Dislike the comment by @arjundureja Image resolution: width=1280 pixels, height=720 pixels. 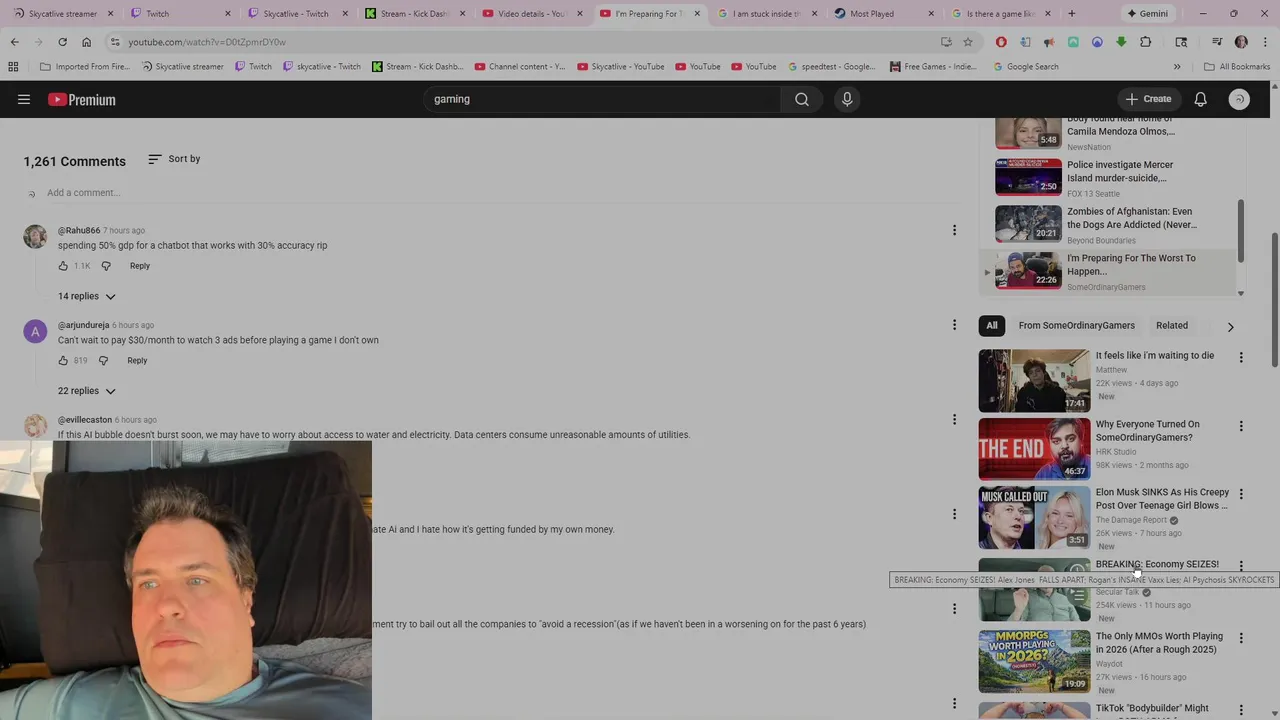click(103, 360)
